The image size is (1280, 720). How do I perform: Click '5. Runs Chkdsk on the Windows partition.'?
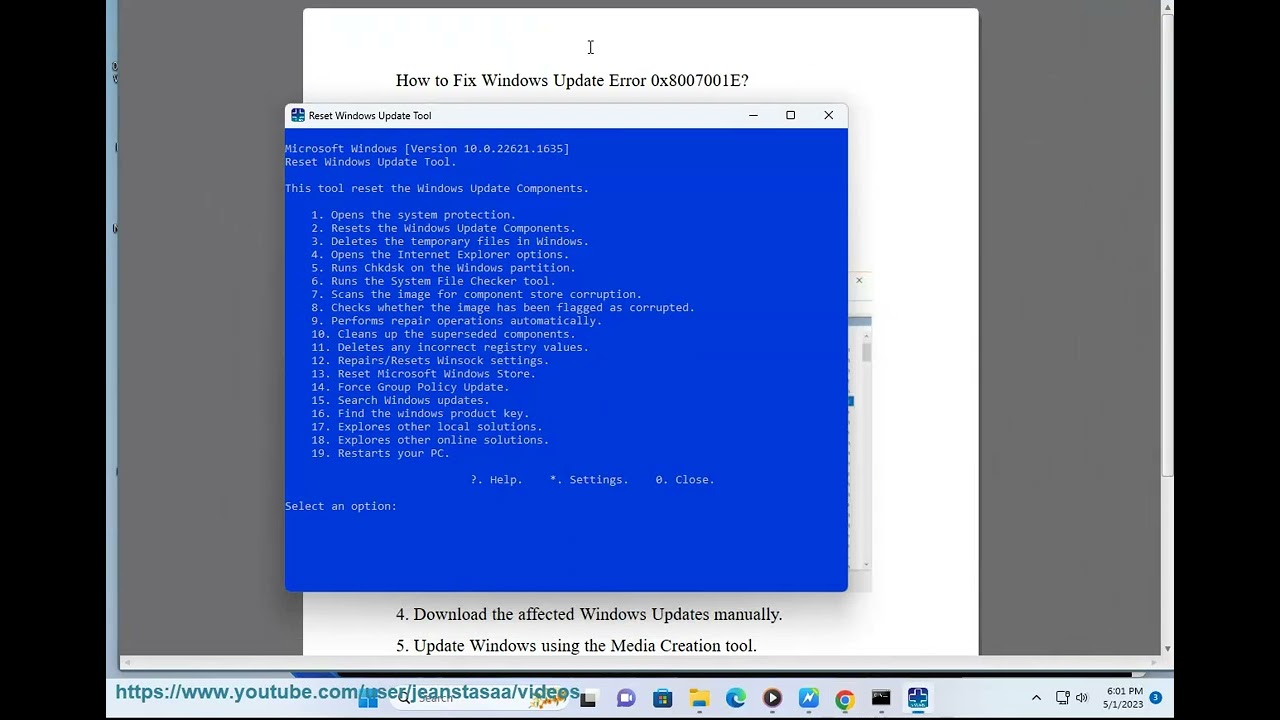pos(443,268)
